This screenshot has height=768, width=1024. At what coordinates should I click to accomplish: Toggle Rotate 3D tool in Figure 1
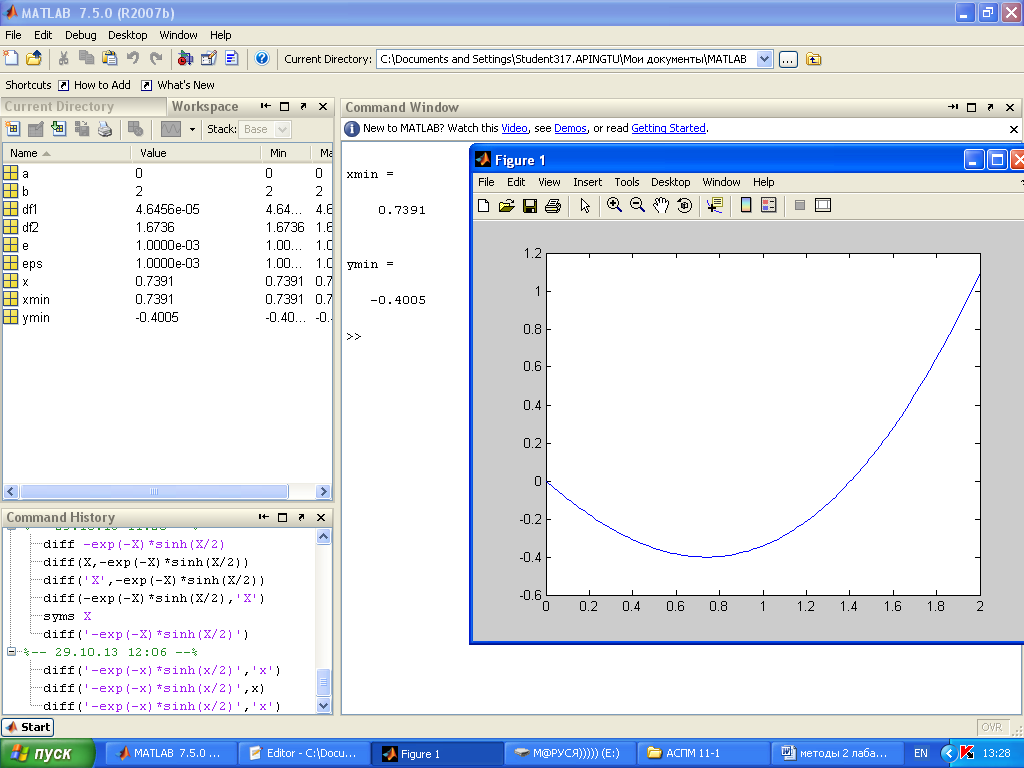684,206
